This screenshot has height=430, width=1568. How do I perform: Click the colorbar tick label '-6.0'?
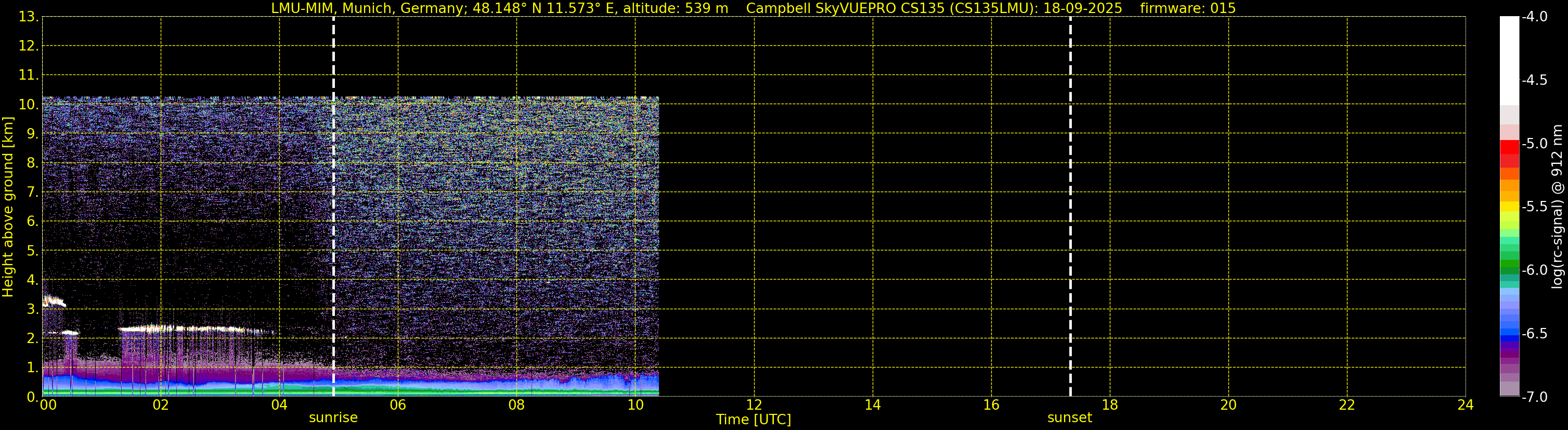click(x=1534, y=270)
